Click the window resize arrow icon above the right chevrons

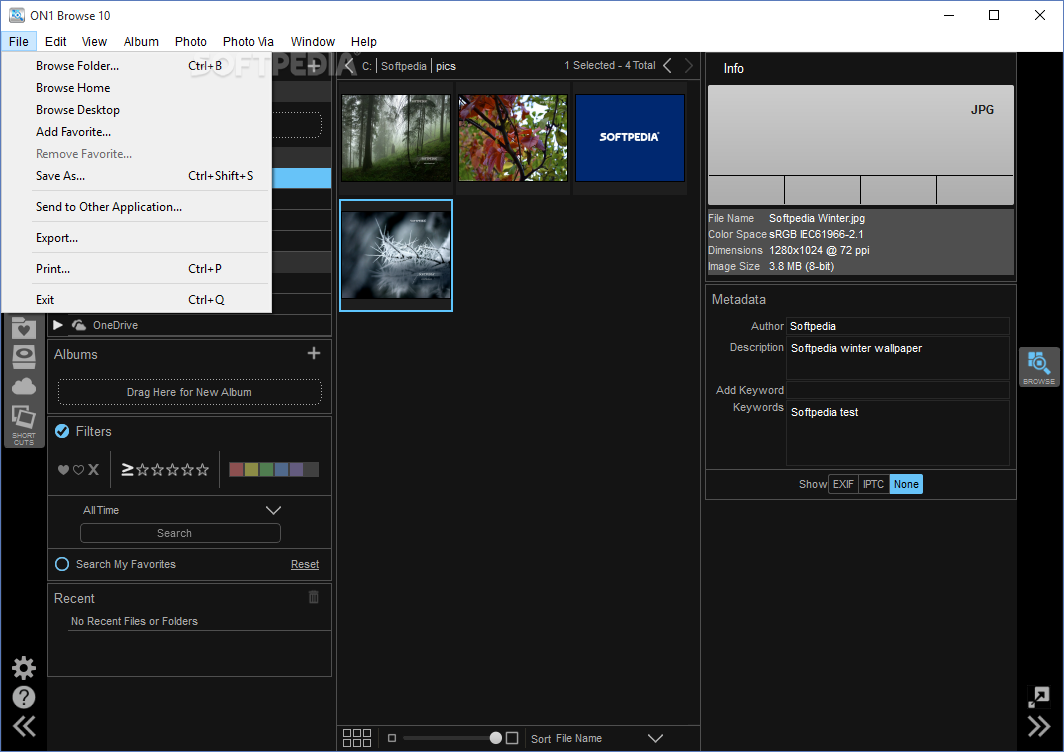tap(1039, 696)
